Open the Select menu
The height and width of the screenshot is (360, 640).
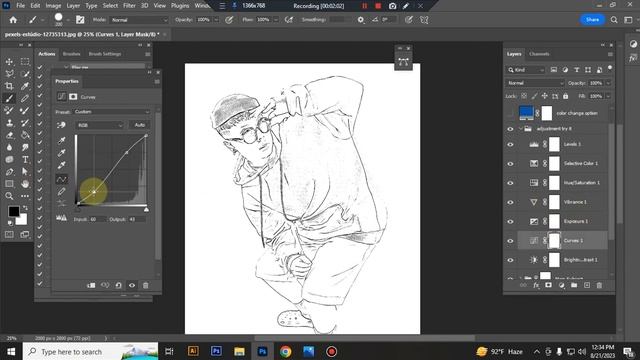point(110,6)
